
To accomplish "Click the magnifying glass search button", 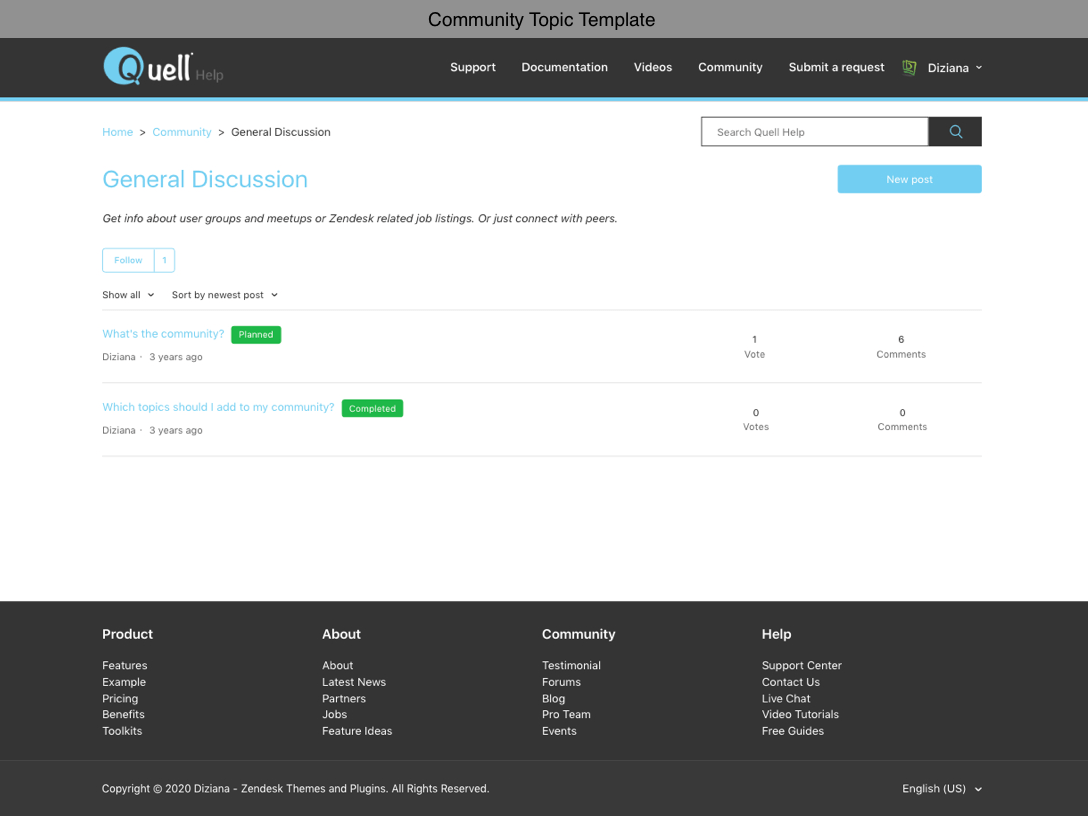I will pos(955,132).
